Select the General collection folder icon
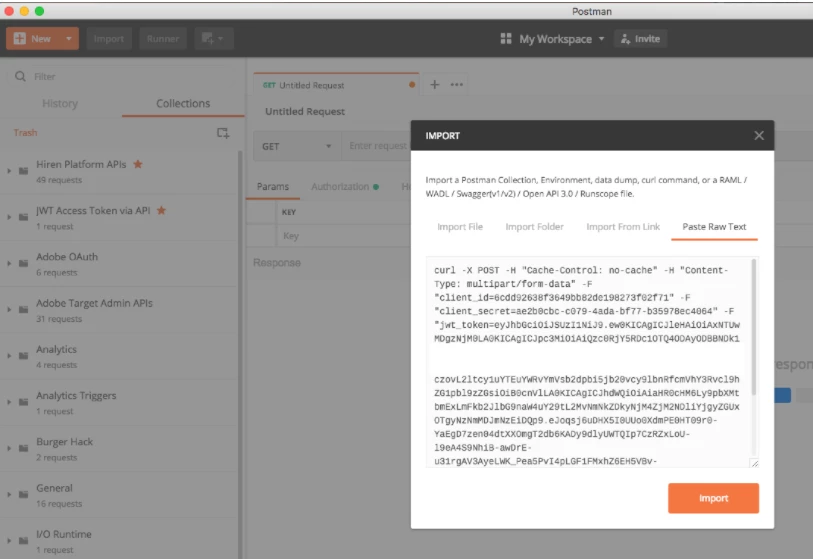 click(23, 494)
